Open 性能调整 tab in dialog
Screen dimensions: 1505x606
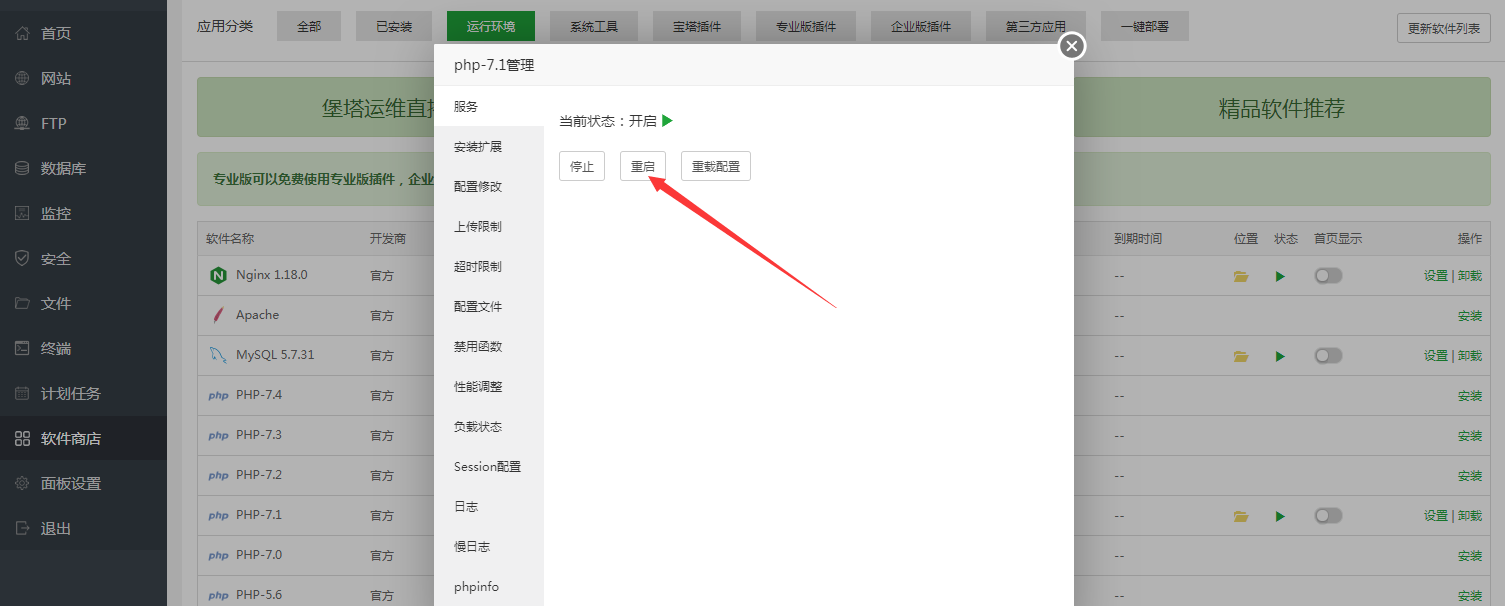(x=489, y=387)
